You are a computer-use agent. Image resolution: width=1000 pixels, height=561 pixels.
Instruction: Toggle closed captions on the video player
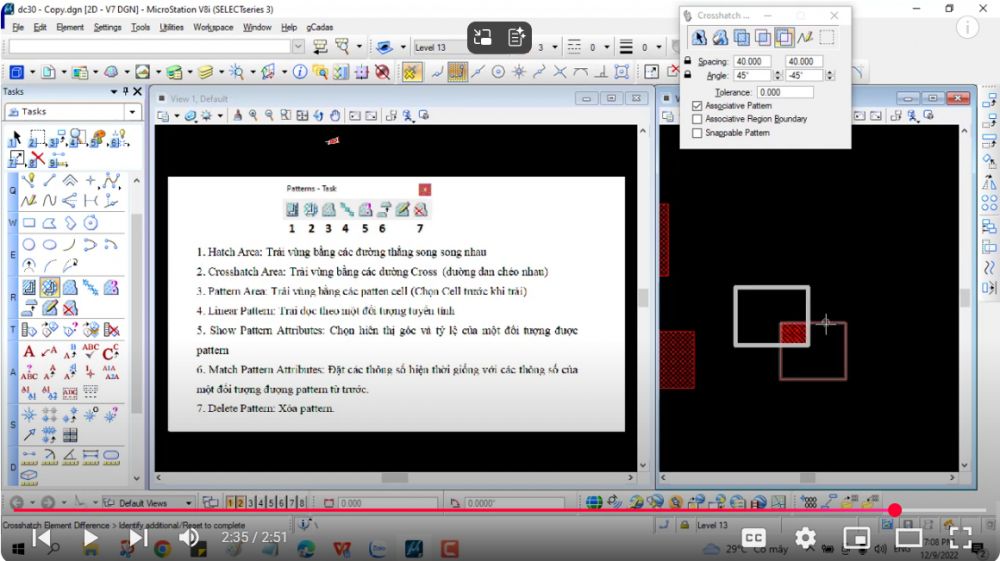pyautogui.click(x=754, y=538)
